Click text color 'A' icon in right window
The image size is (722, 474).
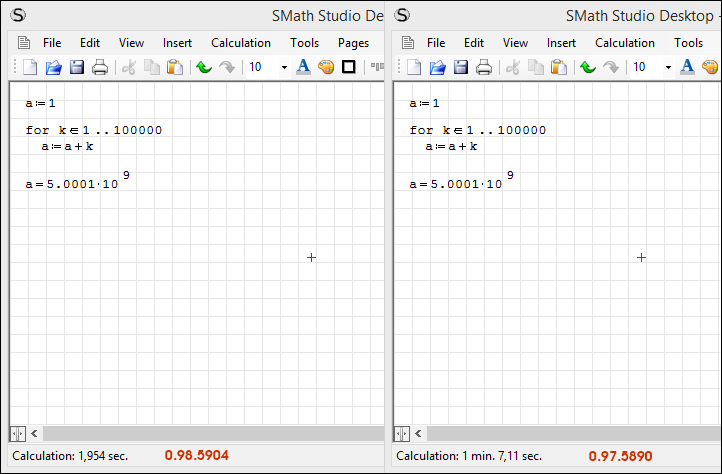687,67
